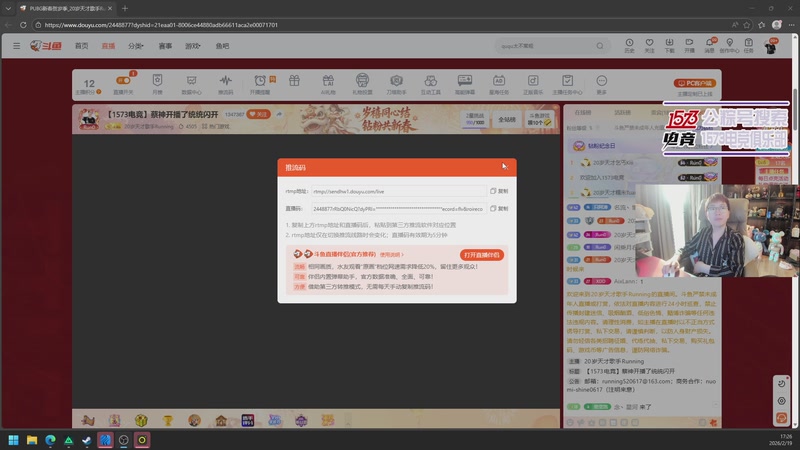Click the address bar URL

[161, 24]
